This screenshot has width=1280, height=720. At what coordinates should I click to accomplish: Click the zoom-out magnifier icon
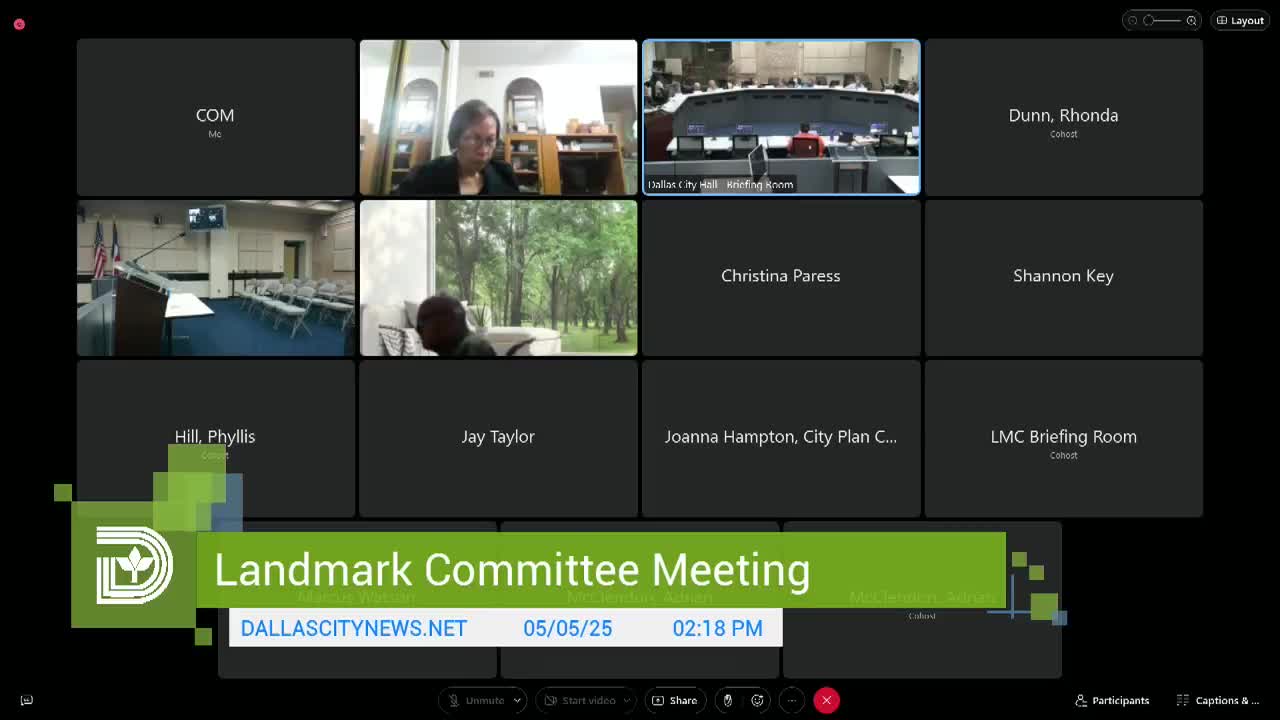coord(1131,20)
